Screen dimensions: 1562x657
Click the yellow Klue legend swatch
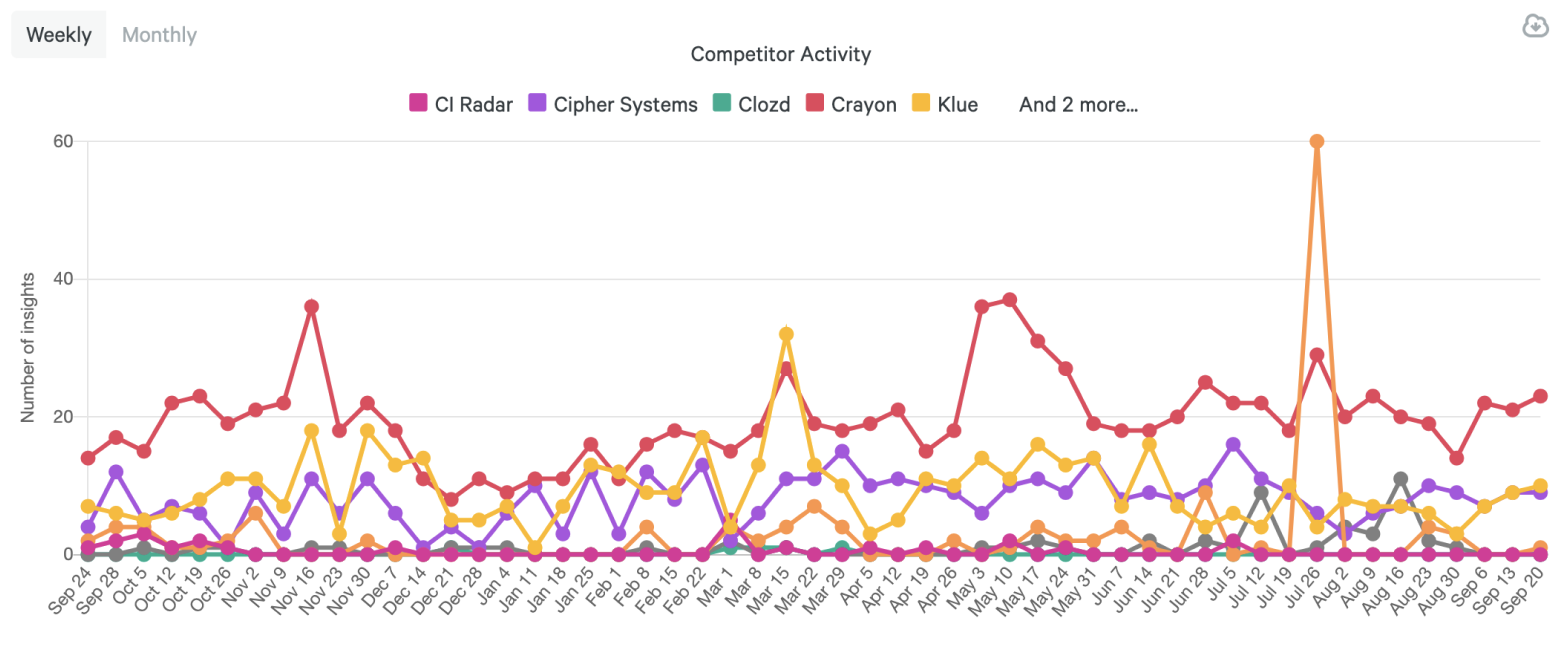click(922, 104)
